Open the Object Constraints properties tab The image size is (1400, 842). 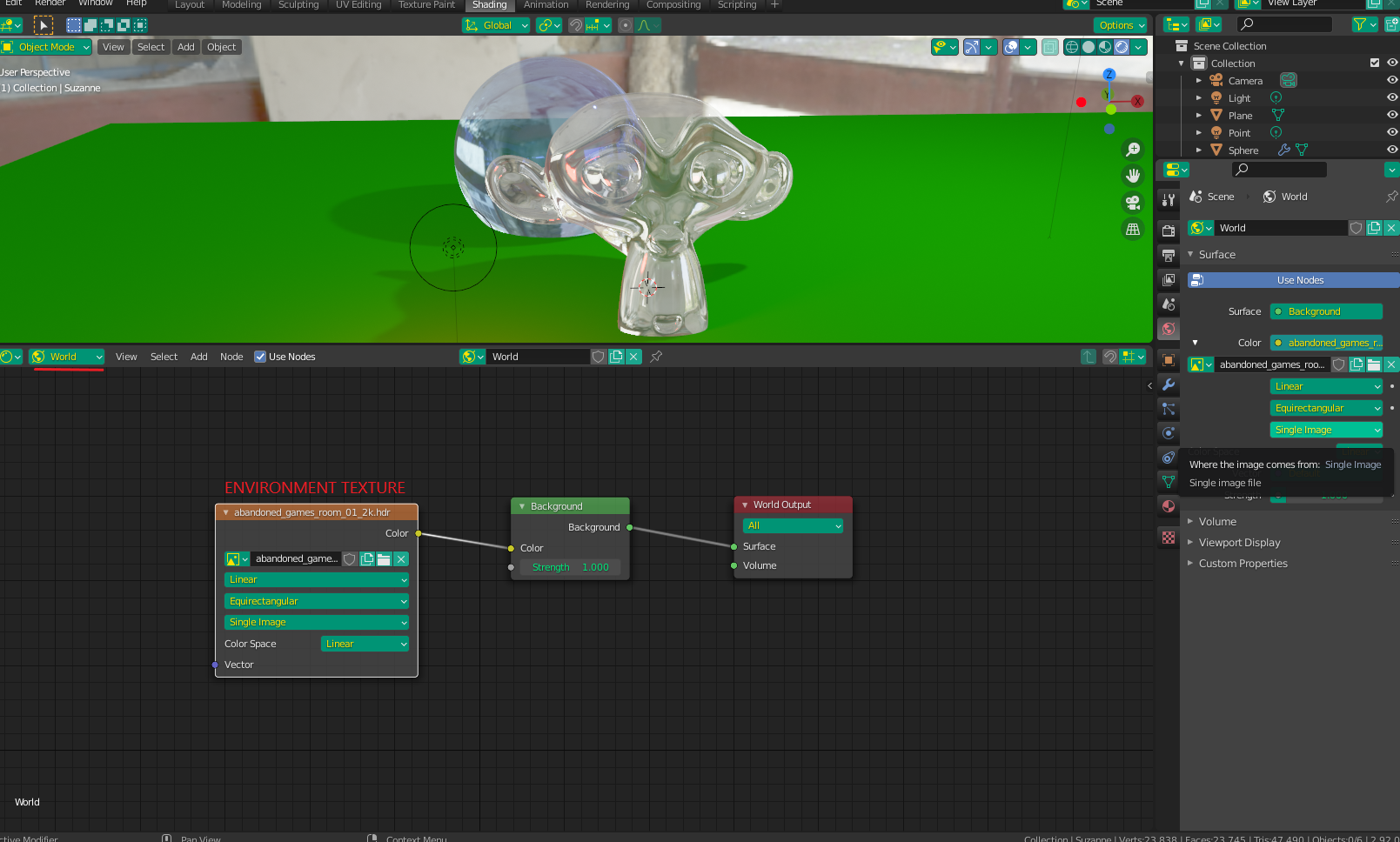click(x=1169, y=458)
